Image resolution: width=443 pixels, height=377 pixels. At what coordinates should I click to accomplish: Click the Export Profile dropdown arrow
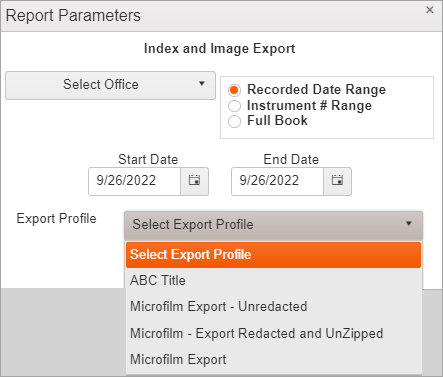(409, 223)
